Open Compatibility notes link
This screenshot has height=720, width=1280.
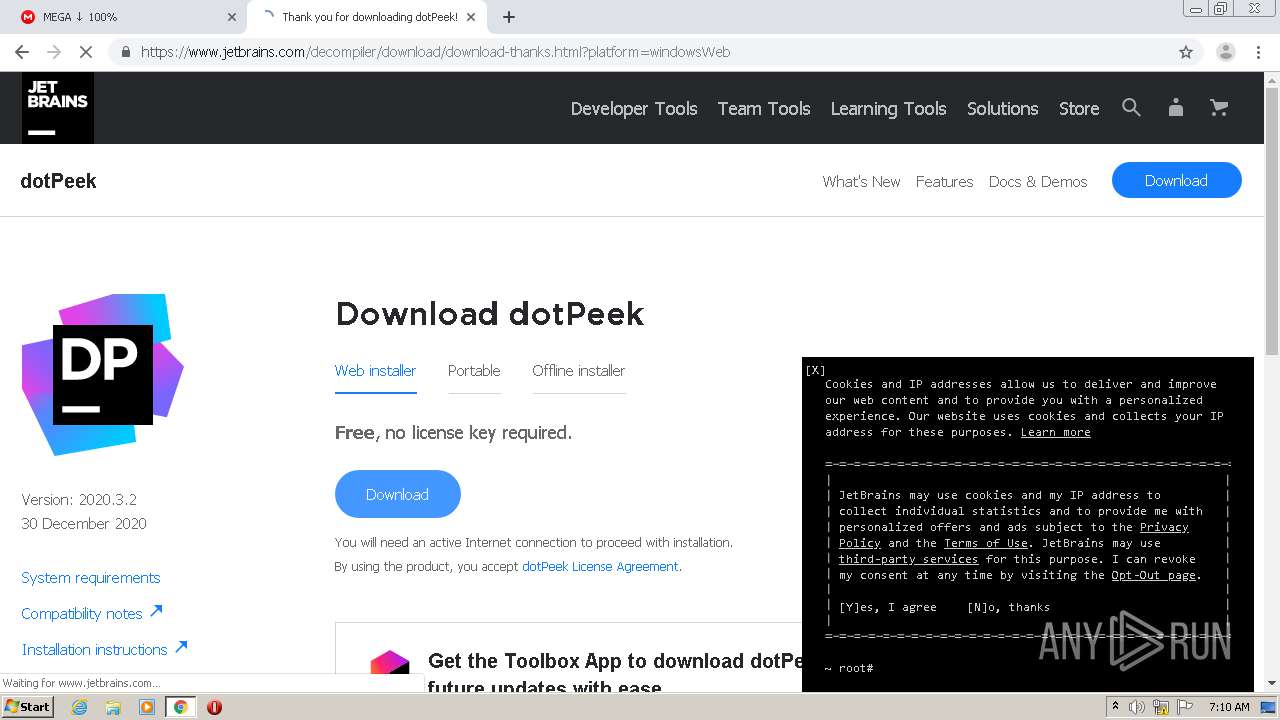click(x=92, y=613)
